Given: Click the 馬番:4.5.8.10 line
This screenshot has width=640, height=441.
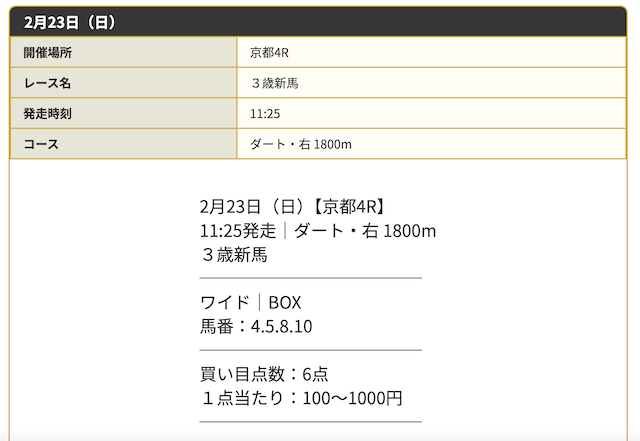Looking at the screenshot, I should 256,326.
